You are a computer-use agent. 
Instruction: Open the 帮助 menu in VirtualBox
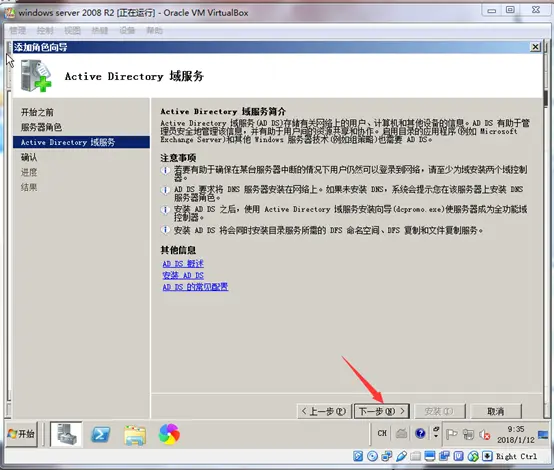click(154, 31)
